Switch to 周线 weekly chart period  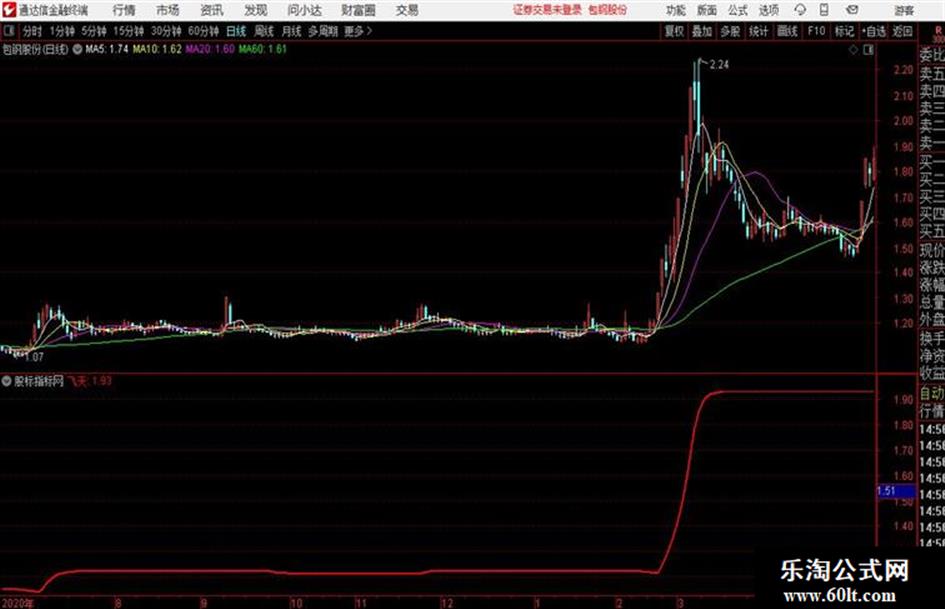(x=264, y=31)
